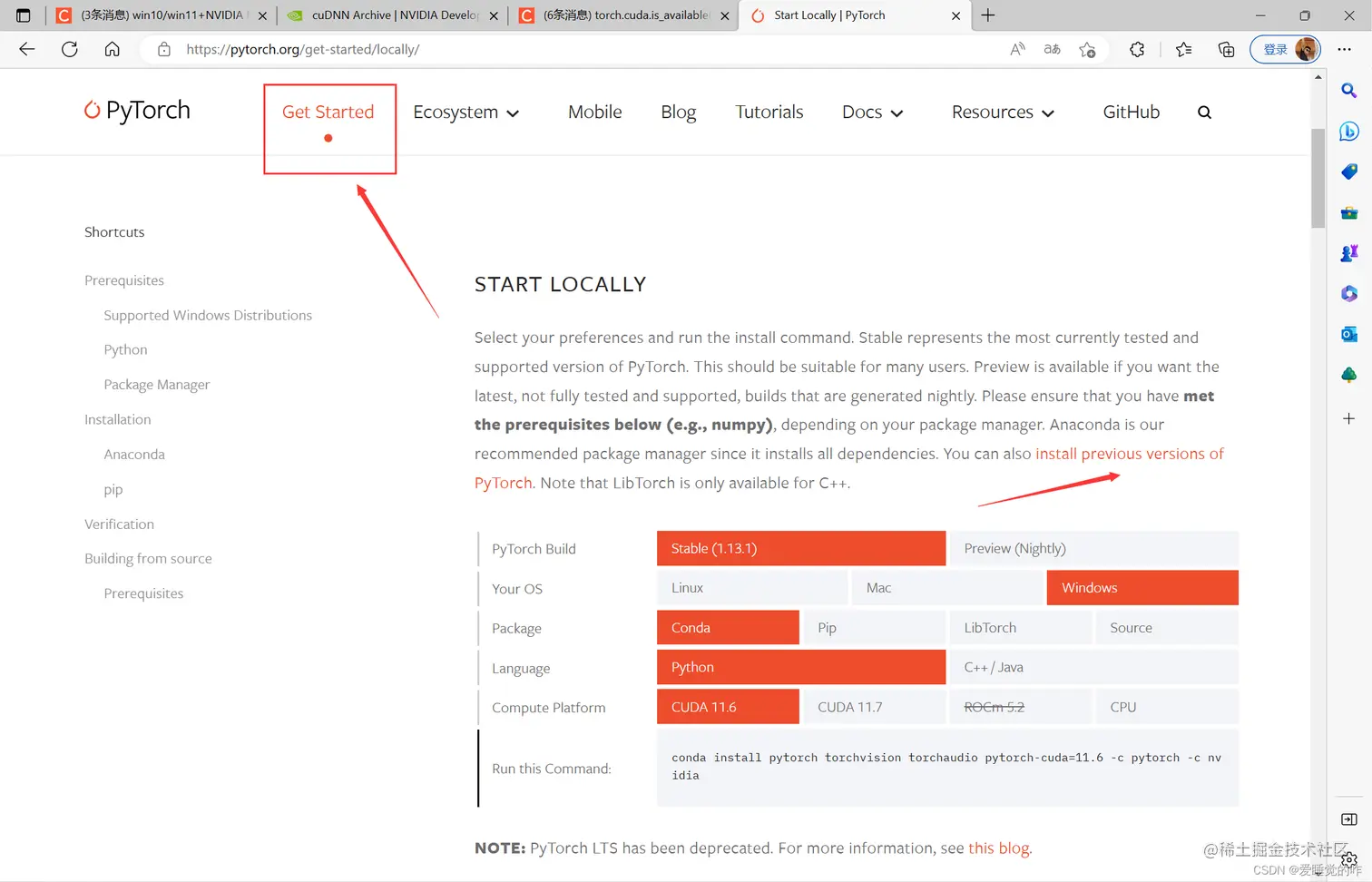Jump to Building from source shortcut
Viewport: 1372px width, 882px height.
148,558
